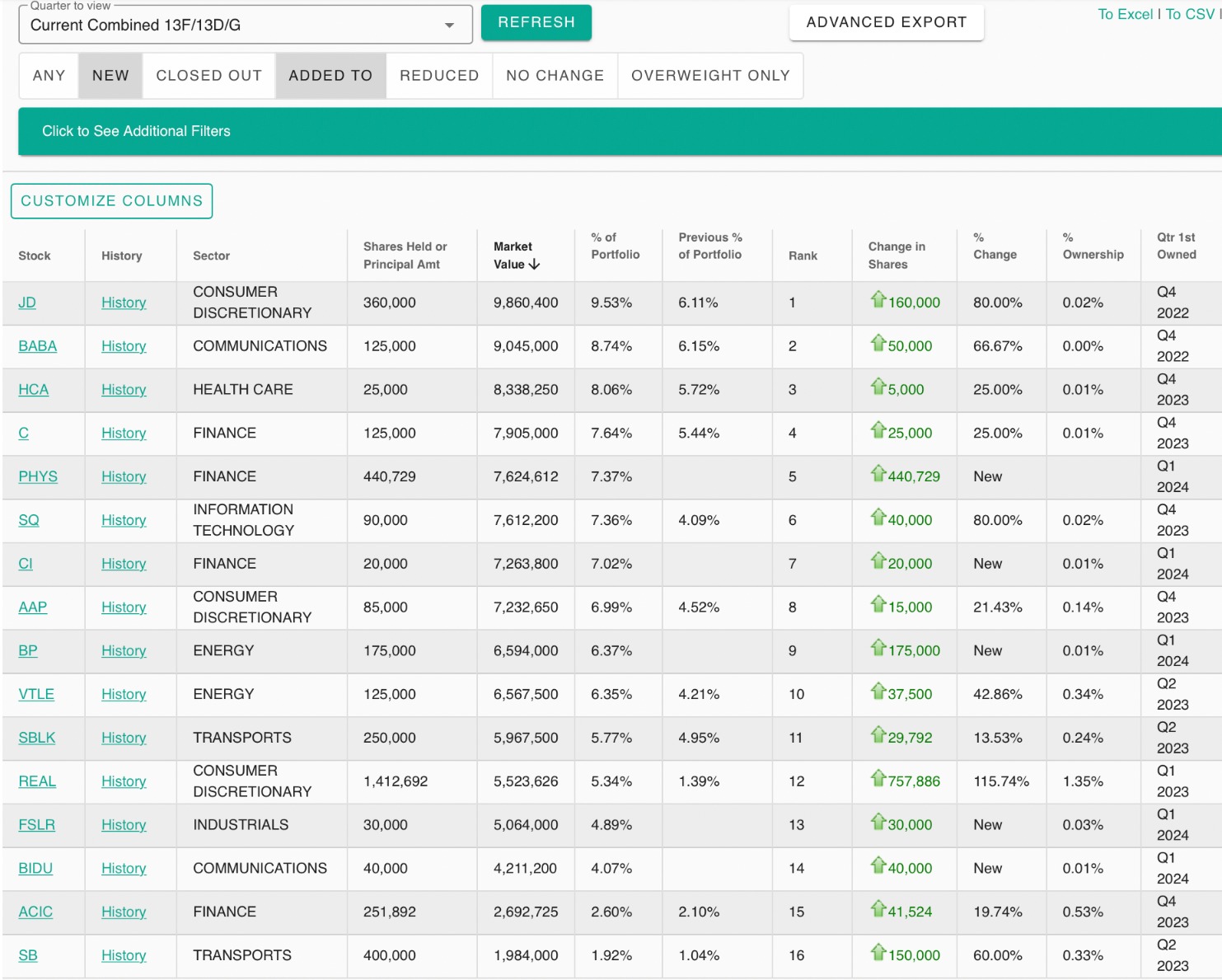This screenshot has height=980, width=1222.
Task: Enable the REDUCED filter
Action: pos(439,76)
